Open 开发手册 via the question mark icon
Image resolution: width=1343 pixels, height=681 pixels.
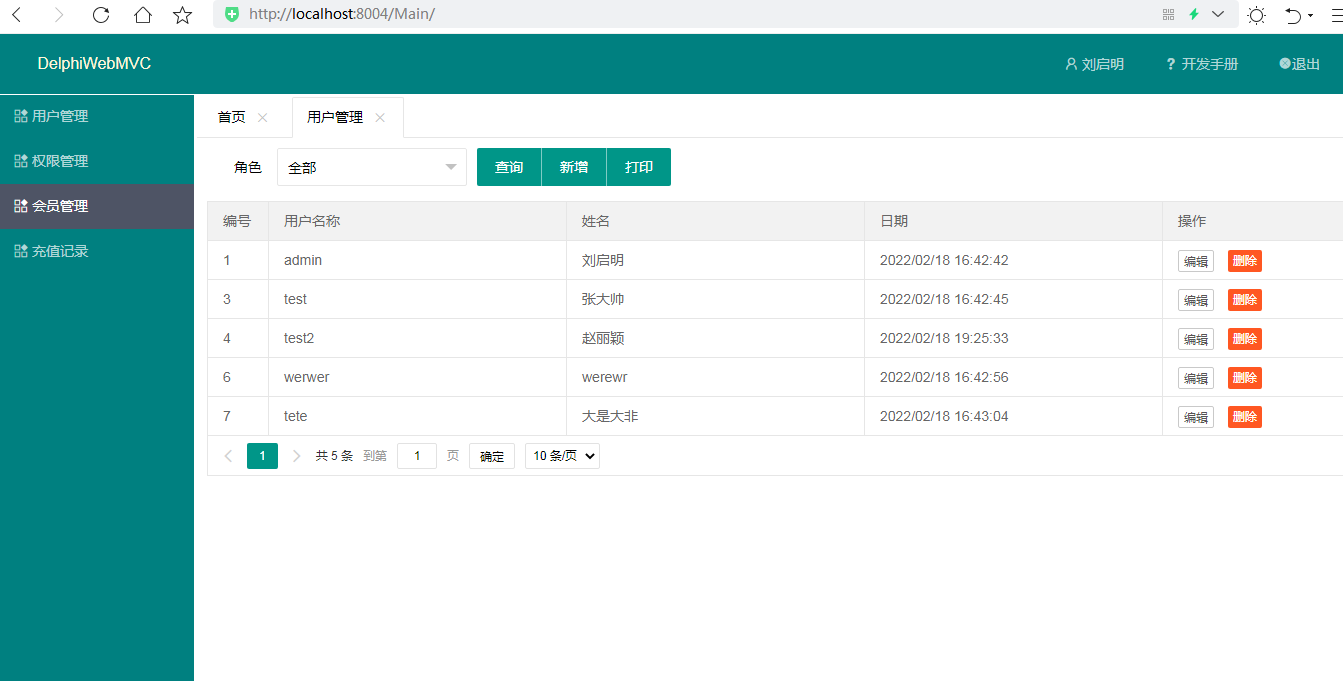pos(1170,63)
